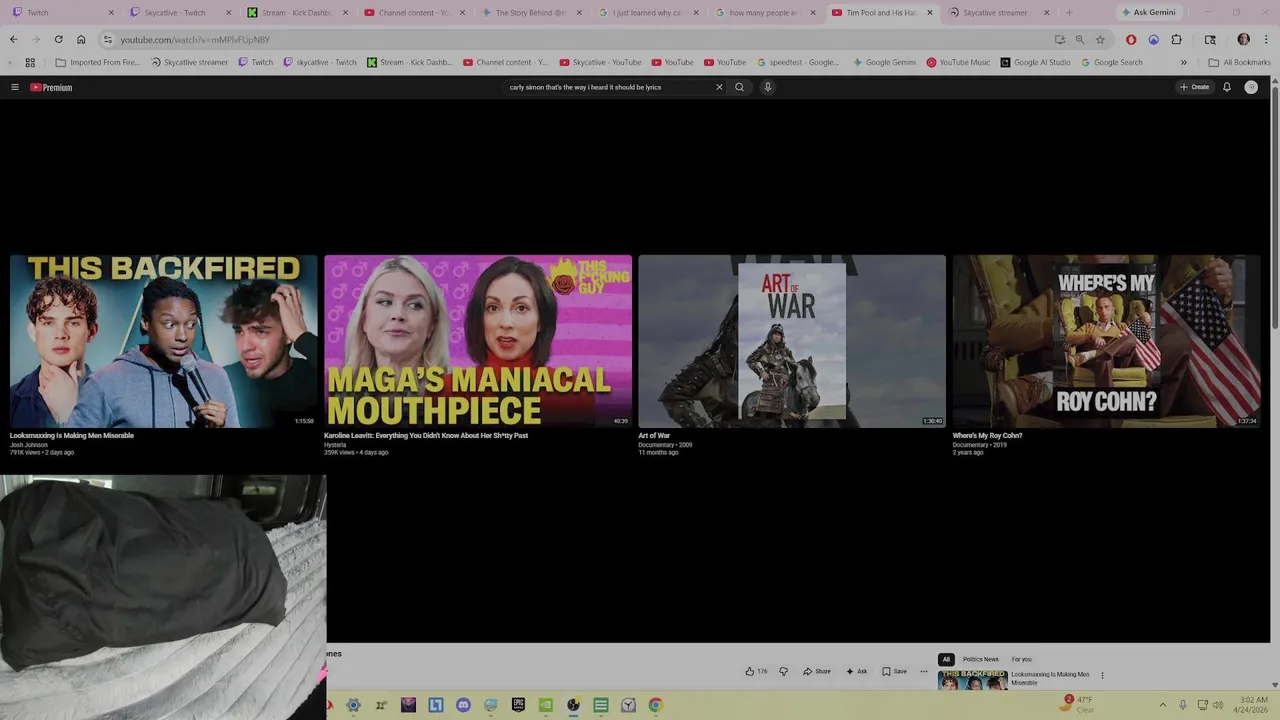Viewport: 1280px width, 720px height.
Task: Switch to Skycatlive - Twitch browser tab
Action: (x=180, y=13)
